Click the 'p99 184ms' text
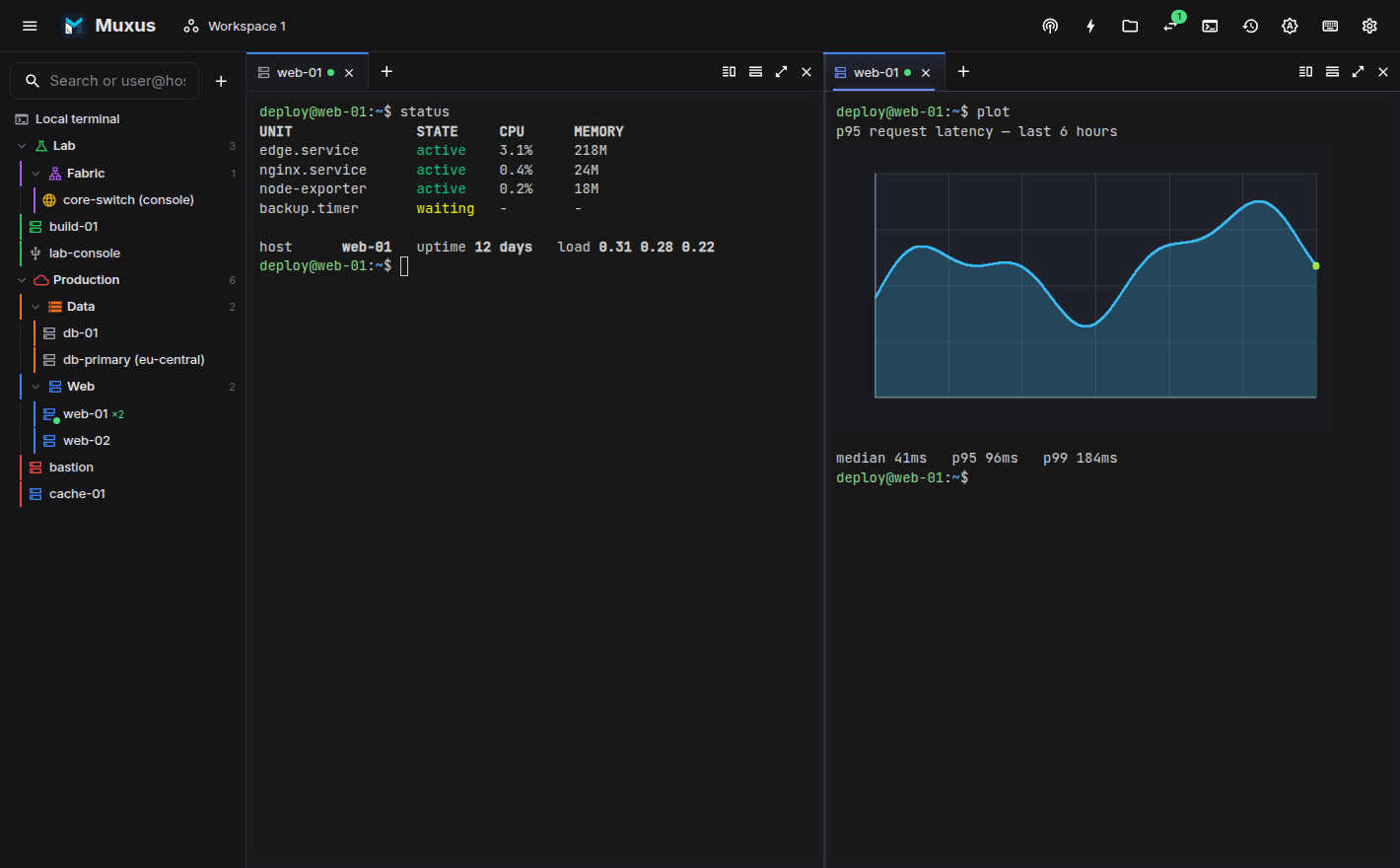 pos(1080,459)
